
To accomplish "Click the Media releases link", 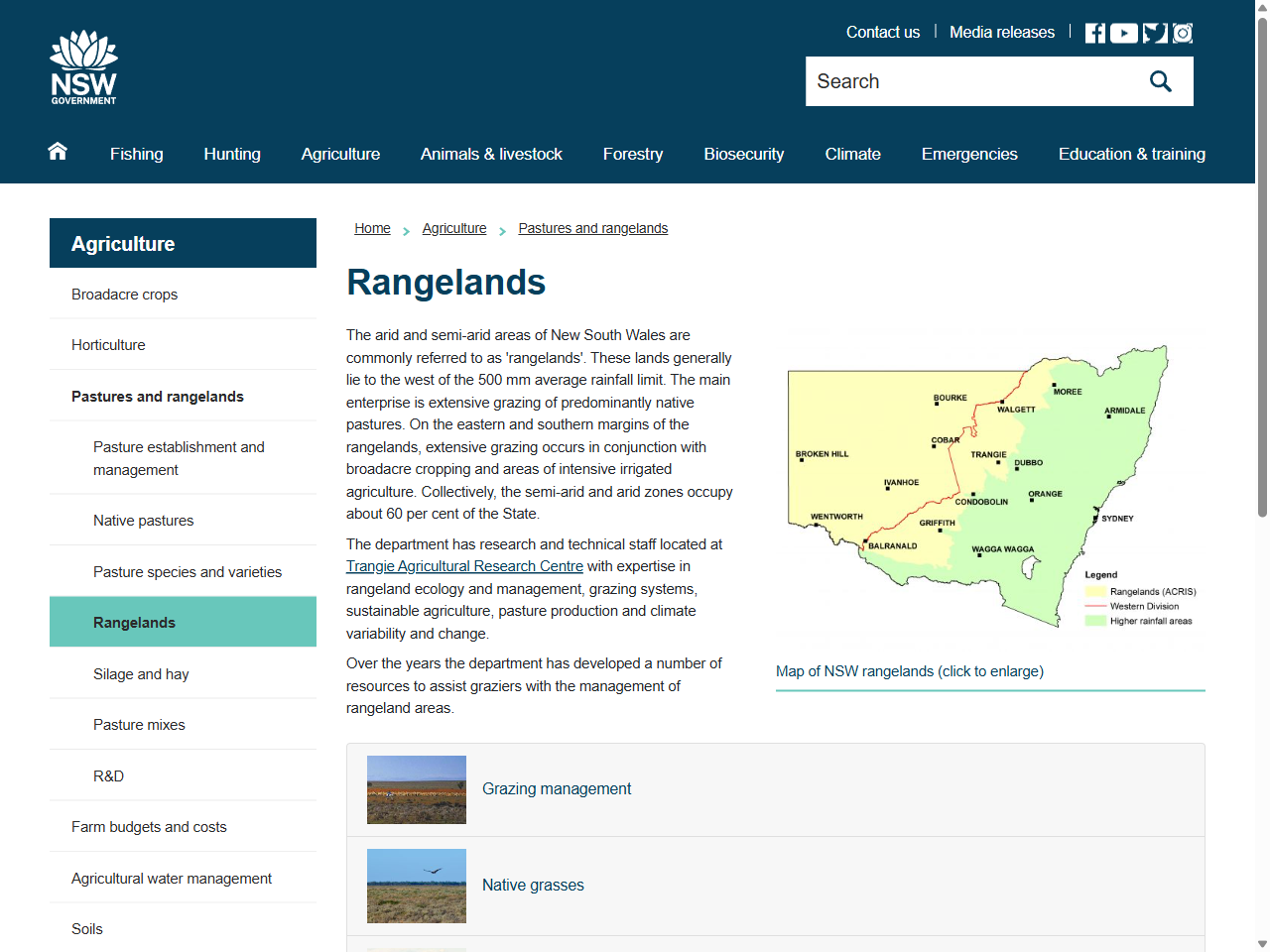I will [x=1002, y=32].
